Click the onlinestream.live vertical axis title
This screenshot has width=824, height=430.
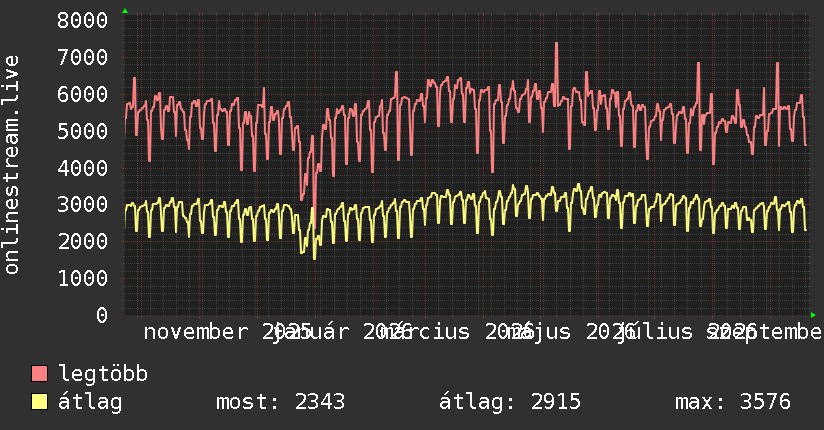tap(11, 165)
